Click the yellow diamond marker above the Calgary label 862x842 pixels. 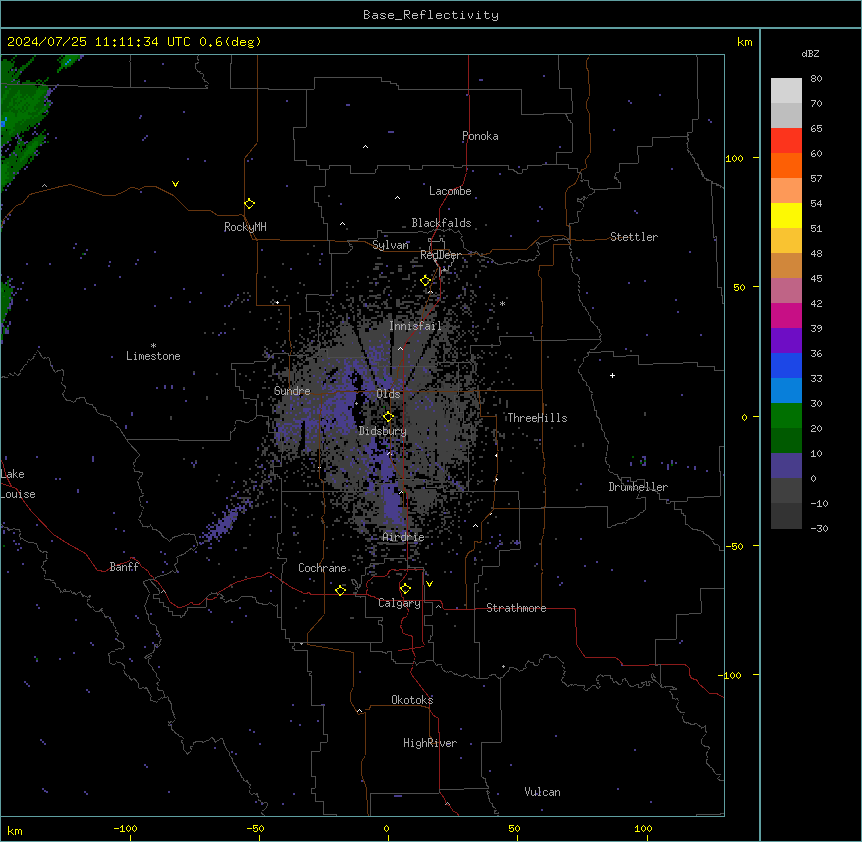(405, 589)
